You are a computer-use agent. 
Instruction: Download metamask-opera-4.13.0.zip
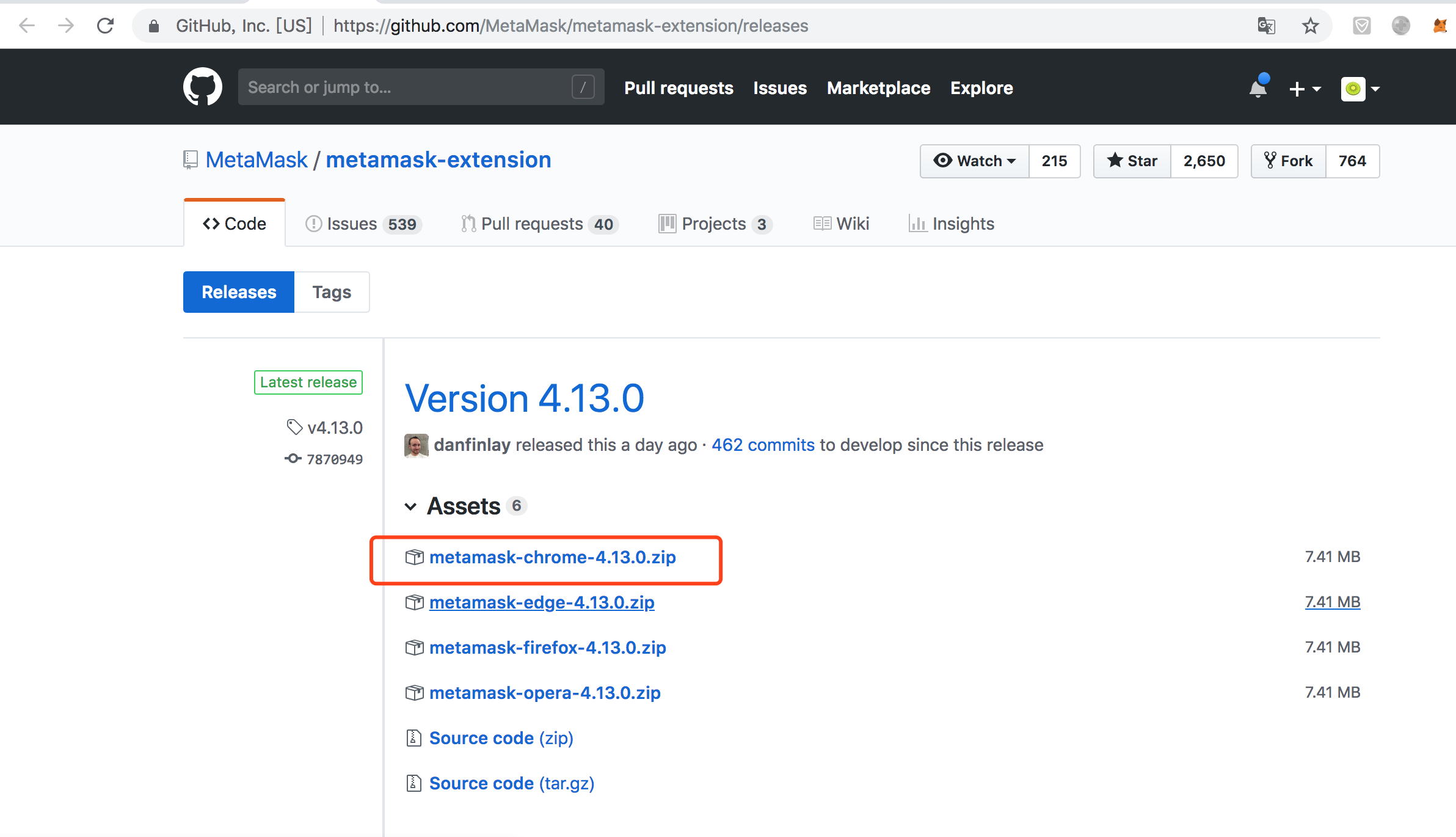coord(545,693)
